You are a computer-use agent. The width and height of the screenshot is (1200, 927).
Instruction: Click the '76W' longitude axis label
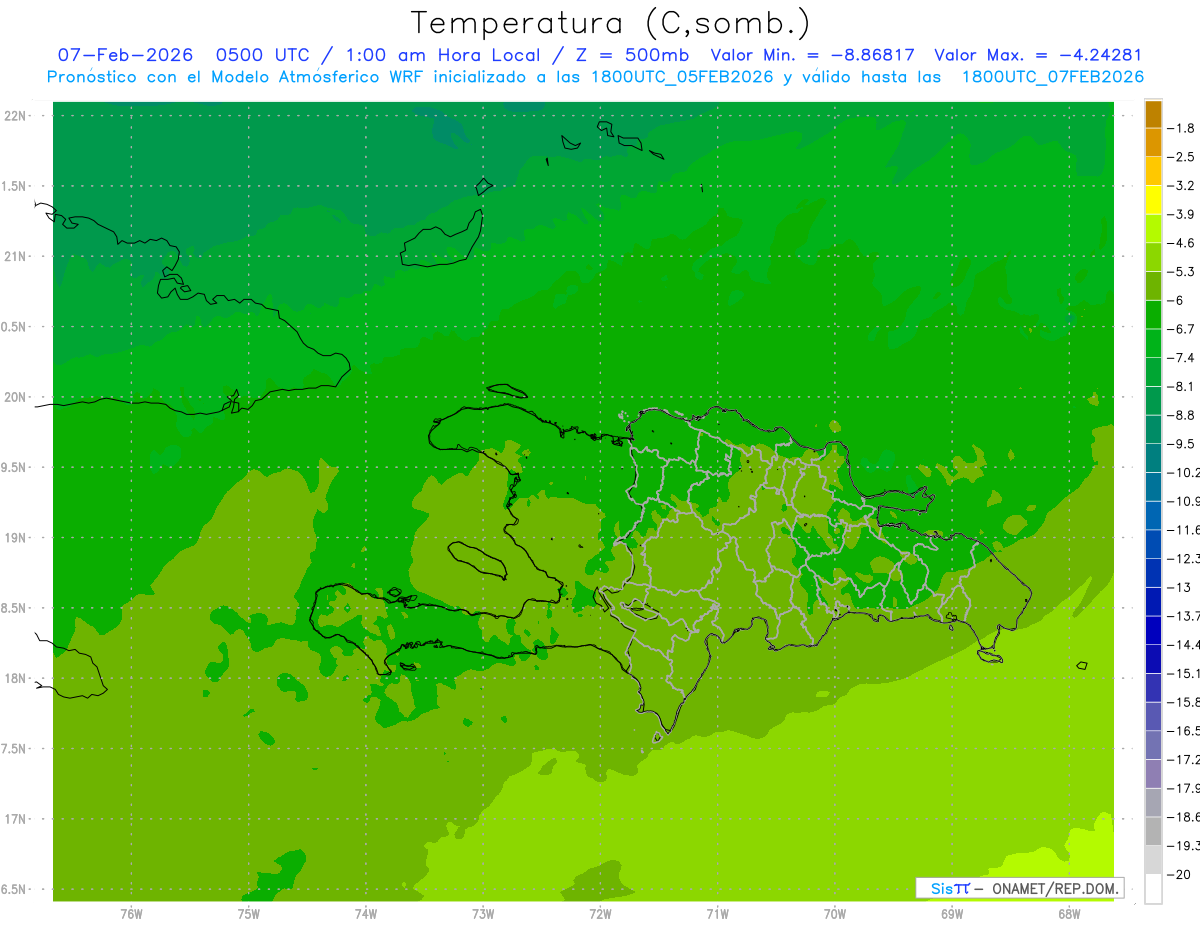[131, 914]
